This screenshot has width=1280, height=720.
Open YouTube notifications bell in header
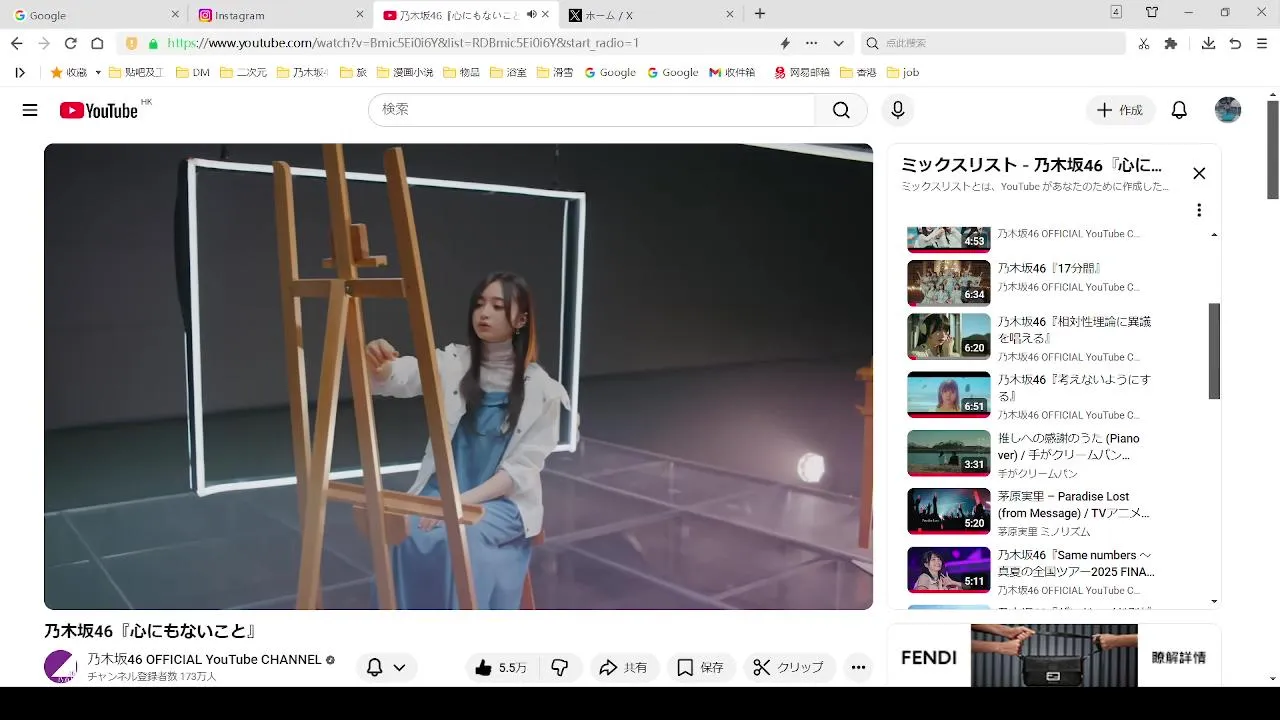(1179, 110)
